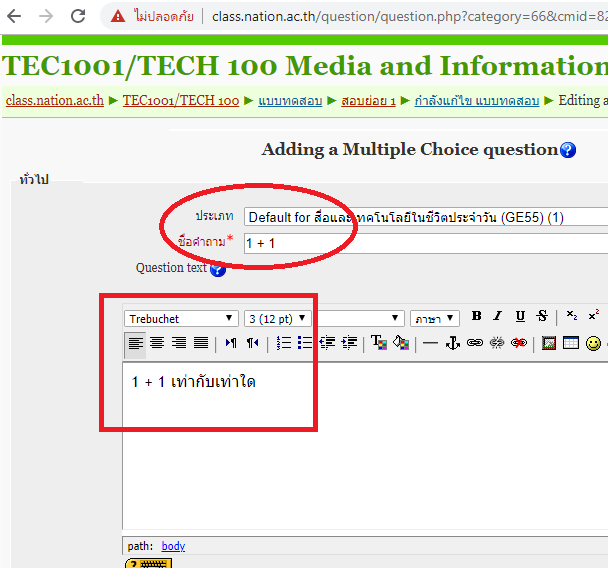Click the subscript icon

click(572, 317)
